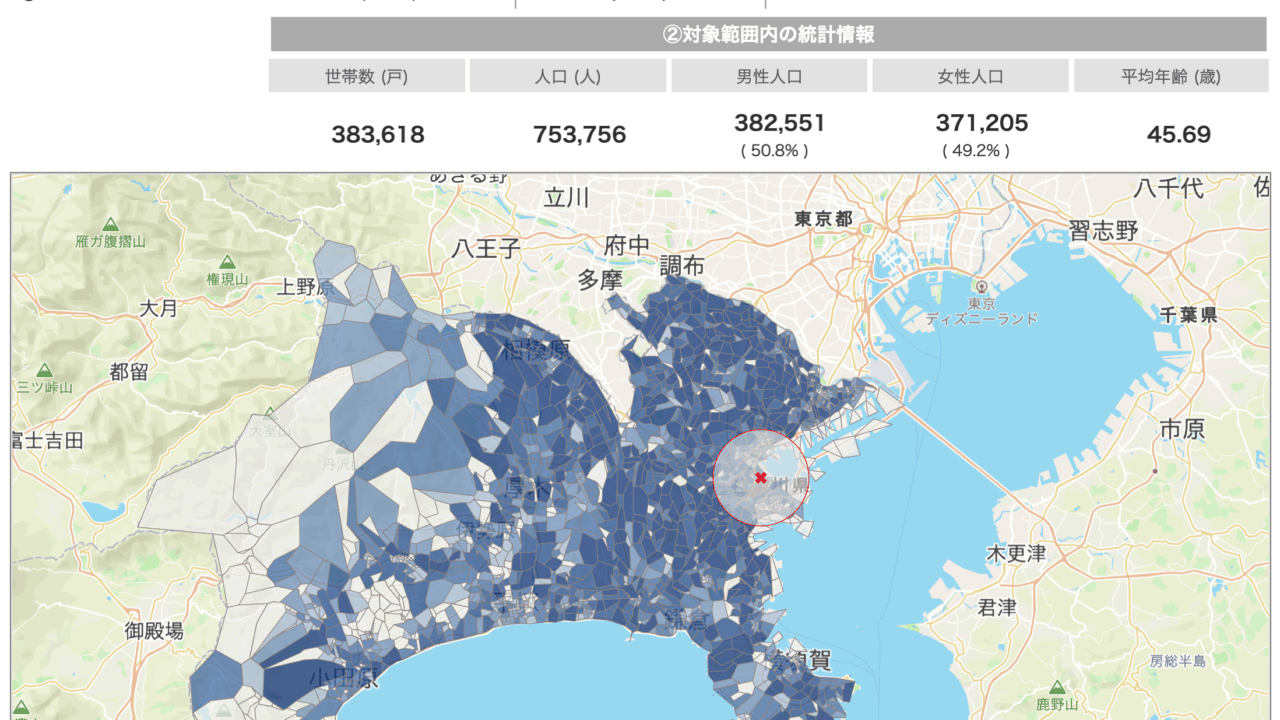Click the 世帯数 (戸) column header
Image resolution: width=1280 pixels, height=720 pixels.
coord(367,76)
